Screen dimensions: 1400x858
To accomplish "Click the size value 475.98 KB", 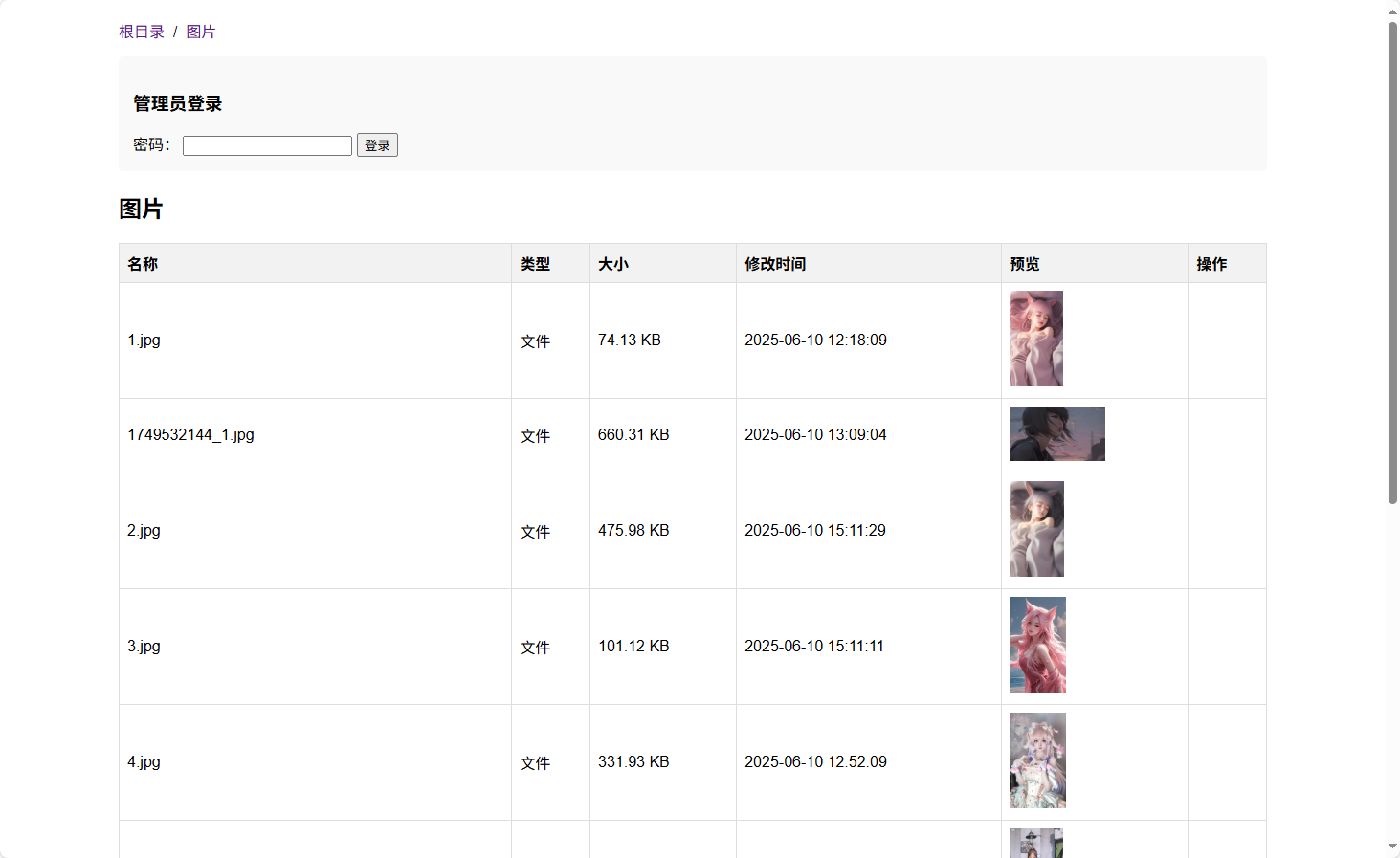I will pos(633,531).
